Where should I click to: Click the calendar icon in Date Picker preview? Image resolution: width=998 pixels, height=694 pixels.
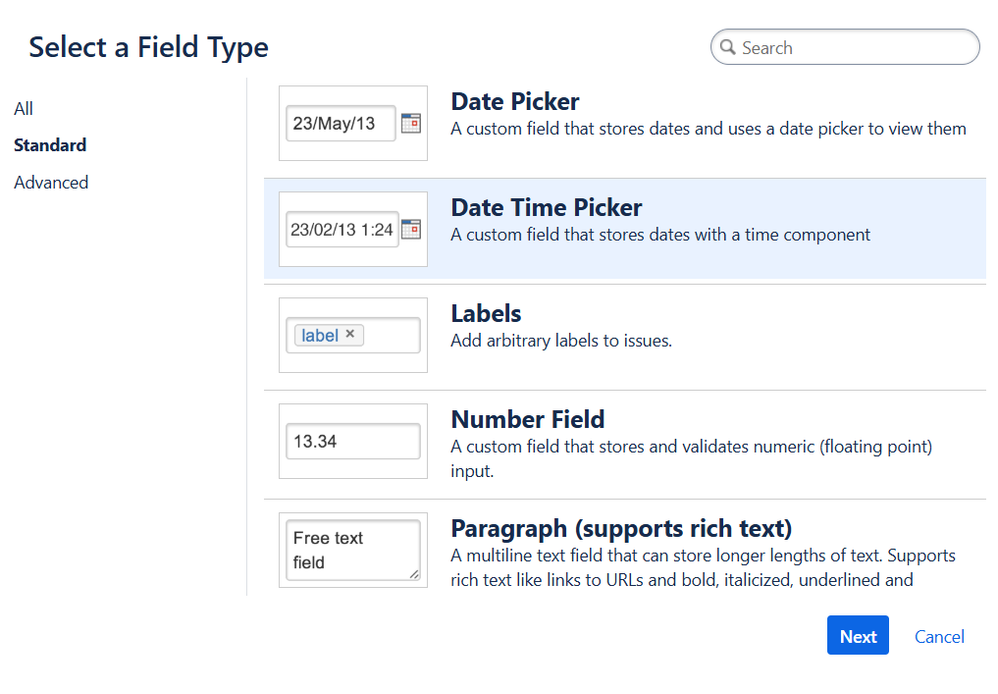[x=410, y=122]
